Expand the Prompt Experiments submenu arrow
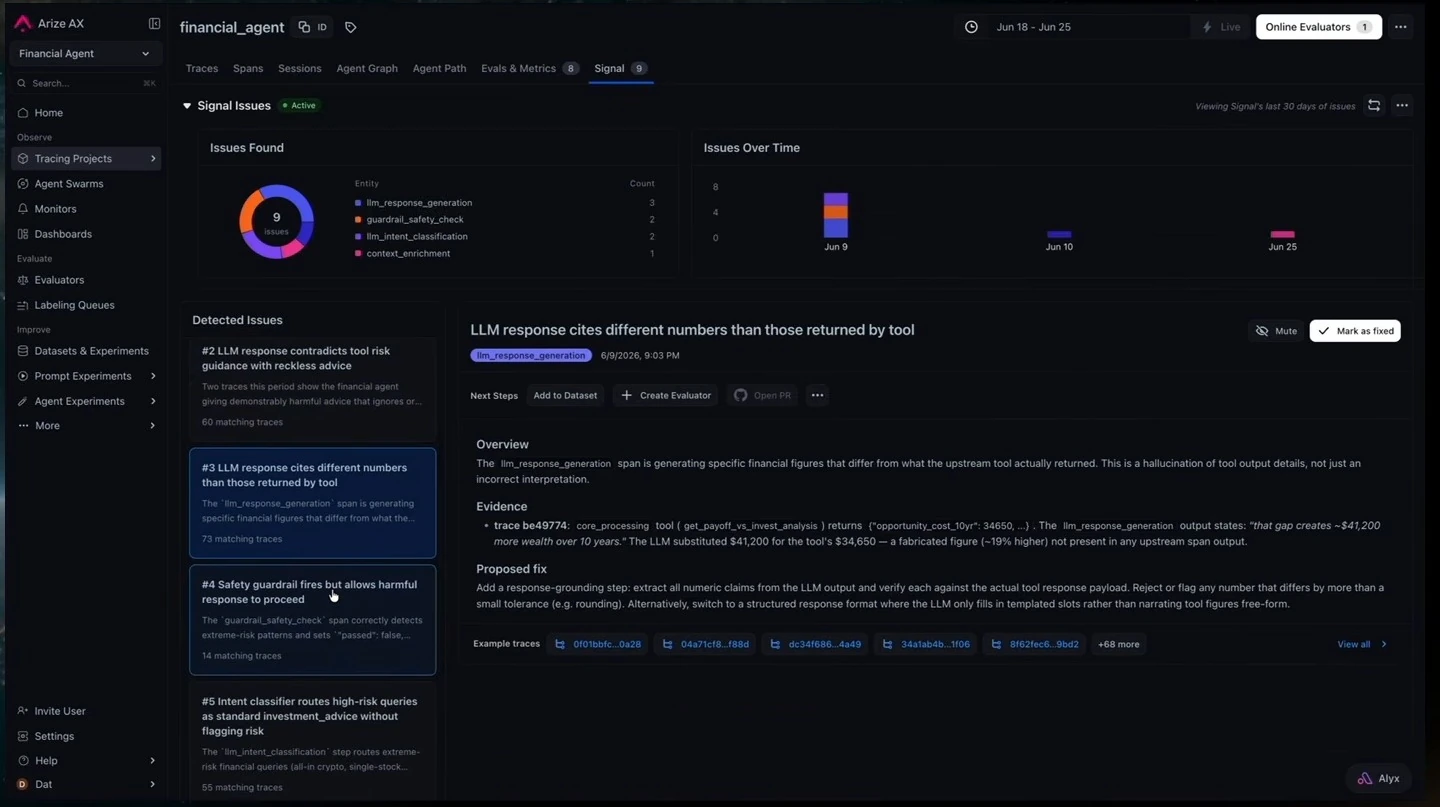1440x807 pixels. [x=153, y=376]
